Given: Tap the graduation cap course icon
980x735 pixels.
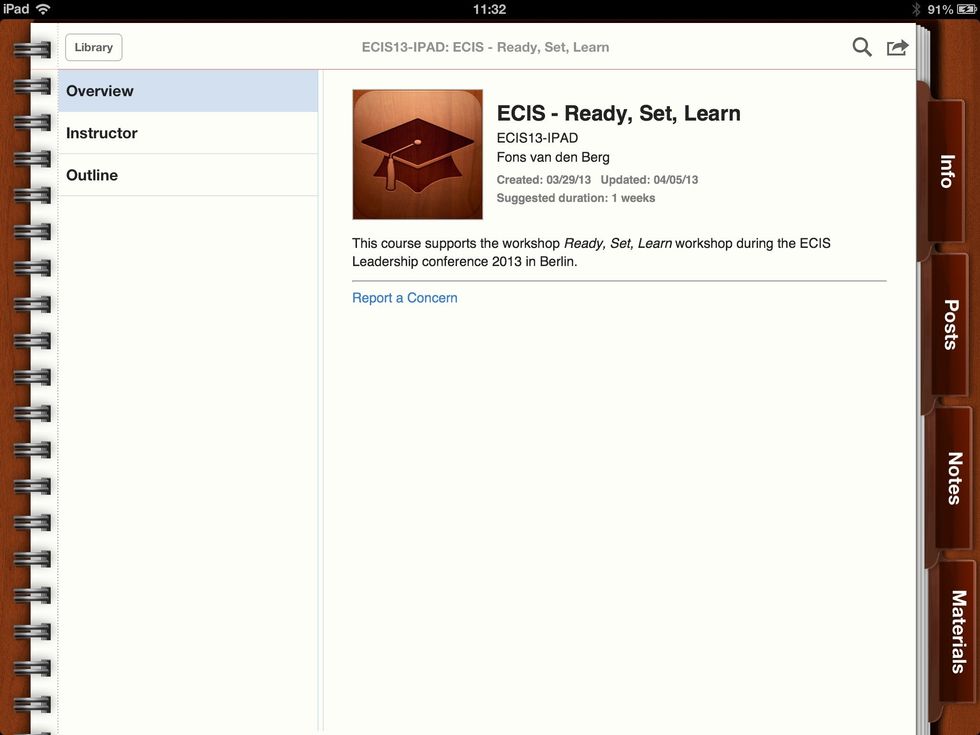Looking at the screenshot, I should pos(417,154).
